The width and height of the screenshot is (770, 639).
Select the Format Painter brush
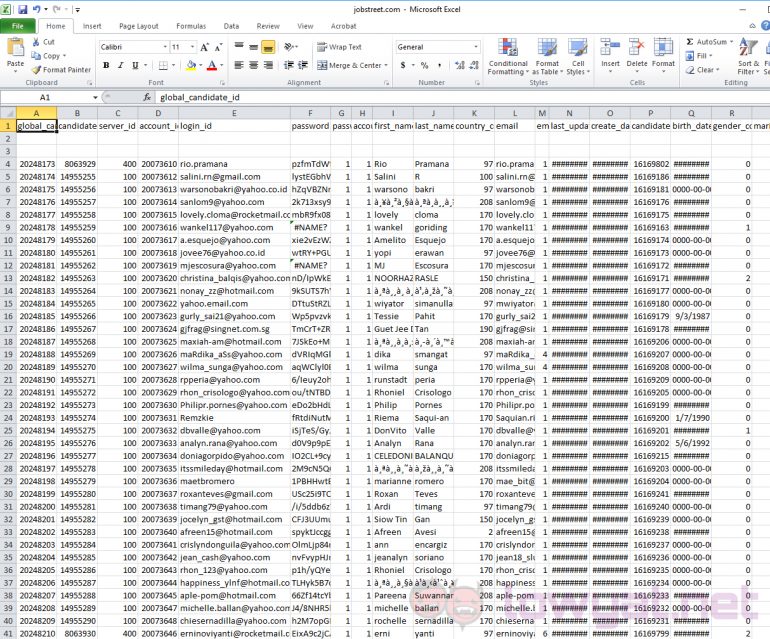[x=36, y=70]
